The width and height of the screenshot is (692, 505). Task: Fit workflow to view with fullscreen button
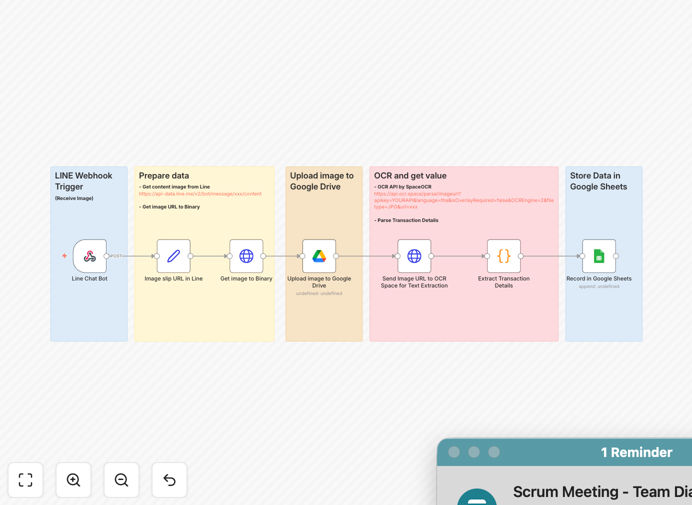coord(26,480)
